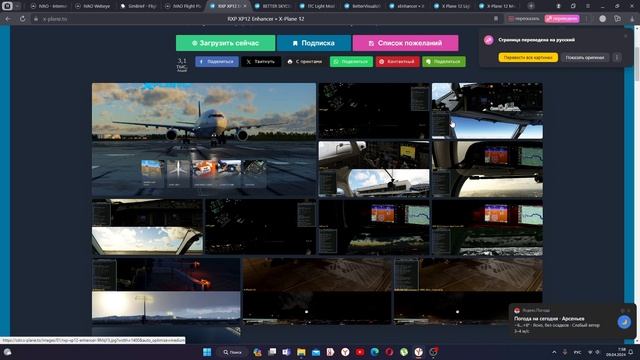Click yellow Перевести все картинки button
This screenshot has width=640, height=360.
click(x=528, y=58)
